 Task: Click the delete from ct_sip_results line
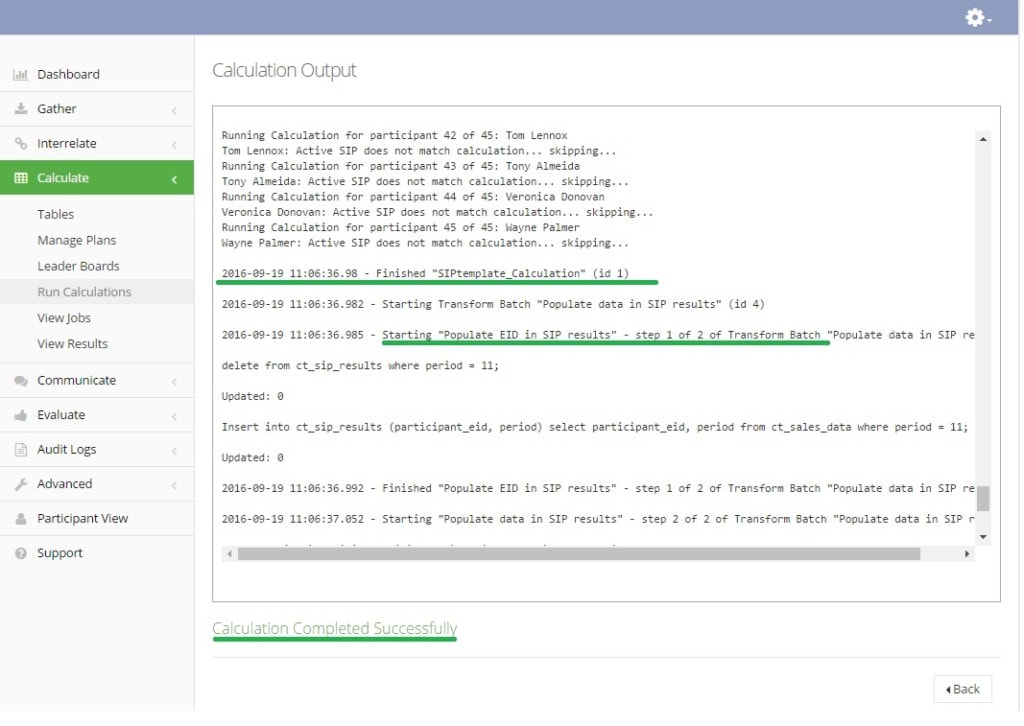[360, 366]
